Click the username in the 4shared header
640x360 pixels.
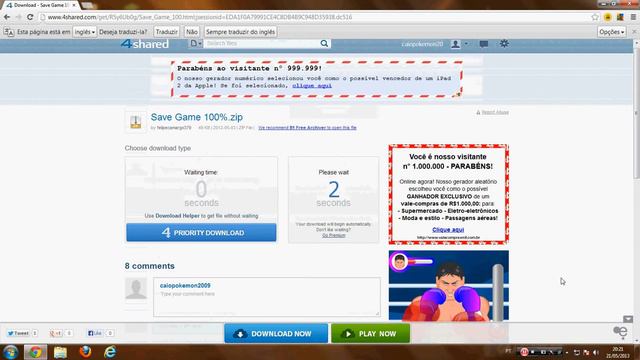tap(422, 44)
